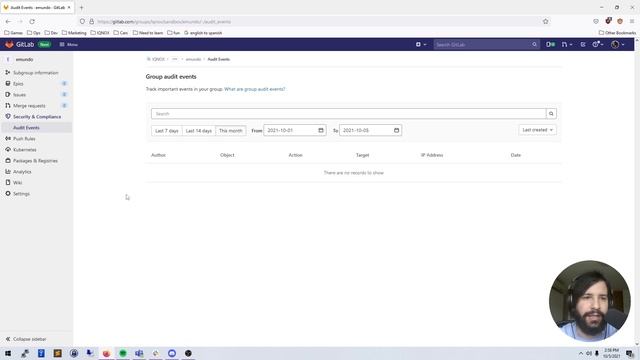Click the audit events search magnifier button
The height and width of the screenshot is (360, 640).
[551, 113]
